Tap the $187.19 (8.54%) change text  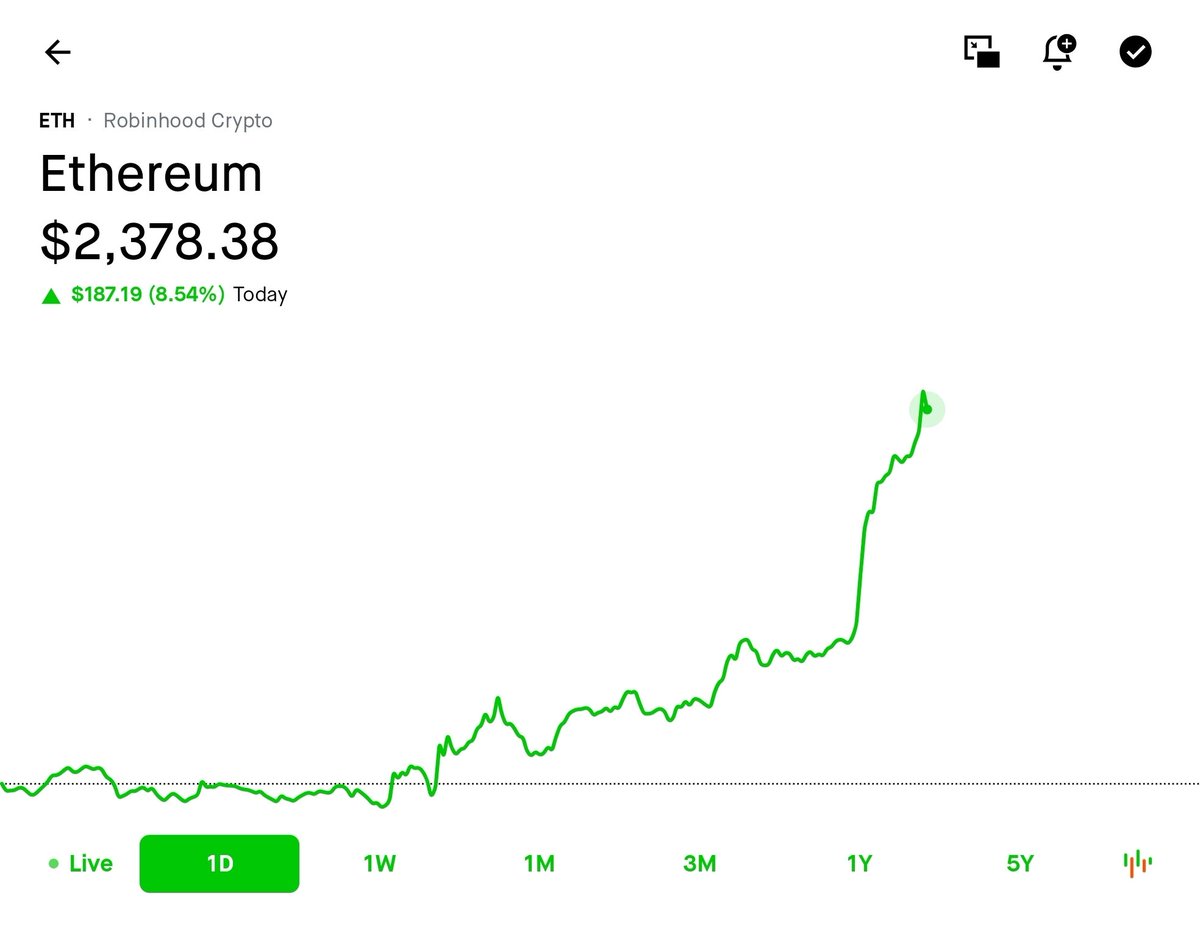pos(148,295)
